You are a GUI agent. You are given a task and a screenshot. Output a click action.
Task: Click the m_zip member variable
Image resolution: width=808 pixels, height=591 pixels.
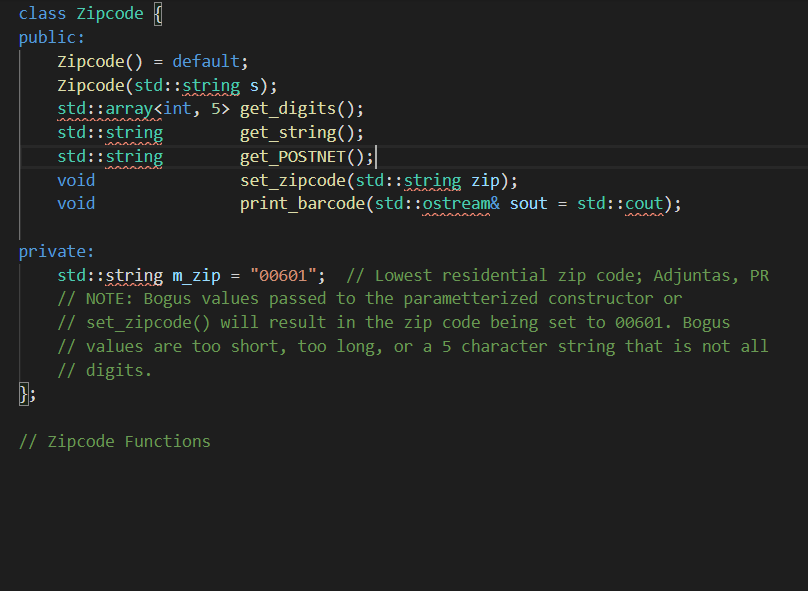[x=196, y=276]
